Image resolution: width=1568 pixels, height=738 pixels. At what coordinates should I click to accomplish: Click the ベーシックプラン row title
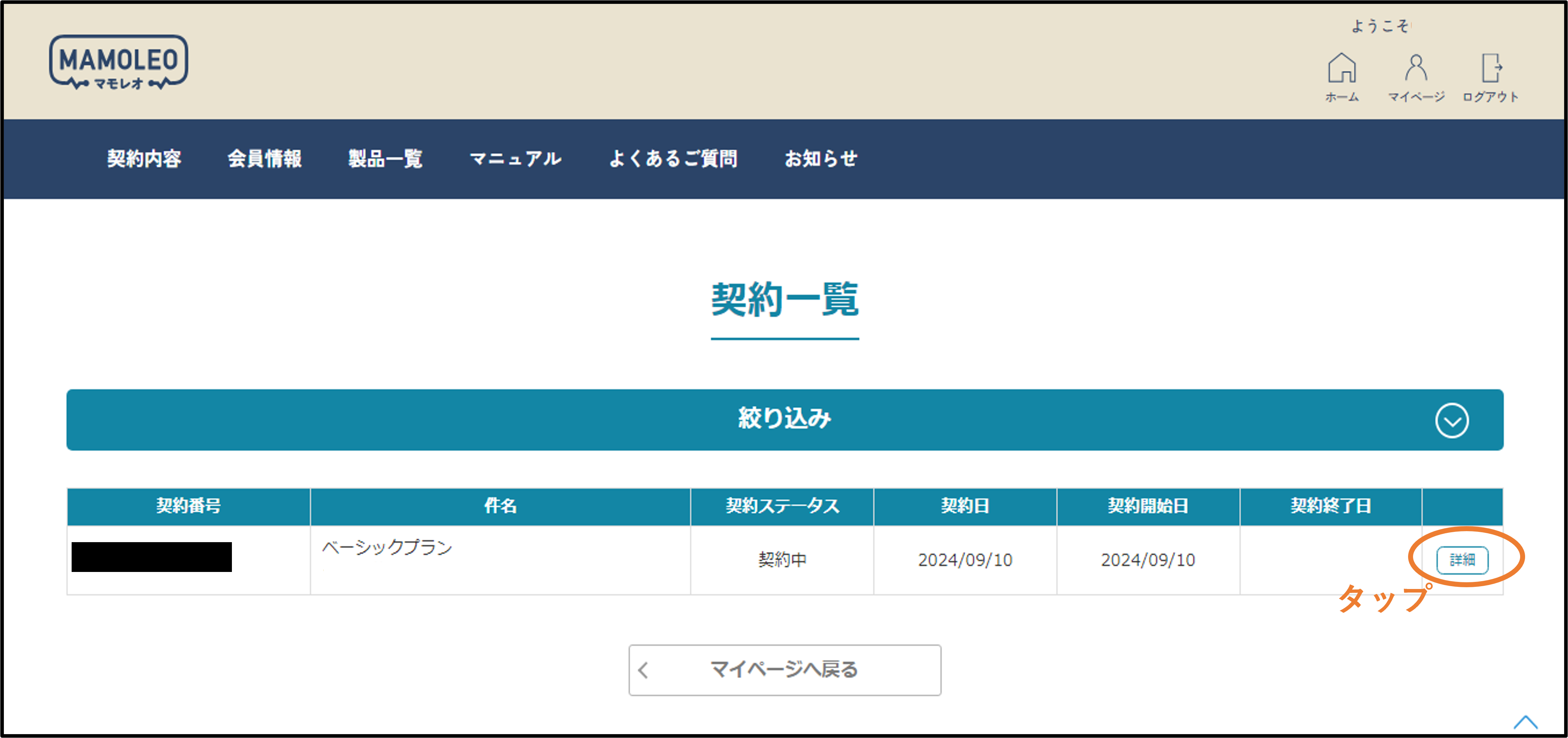pyautogui.click(x=387, y=547)
